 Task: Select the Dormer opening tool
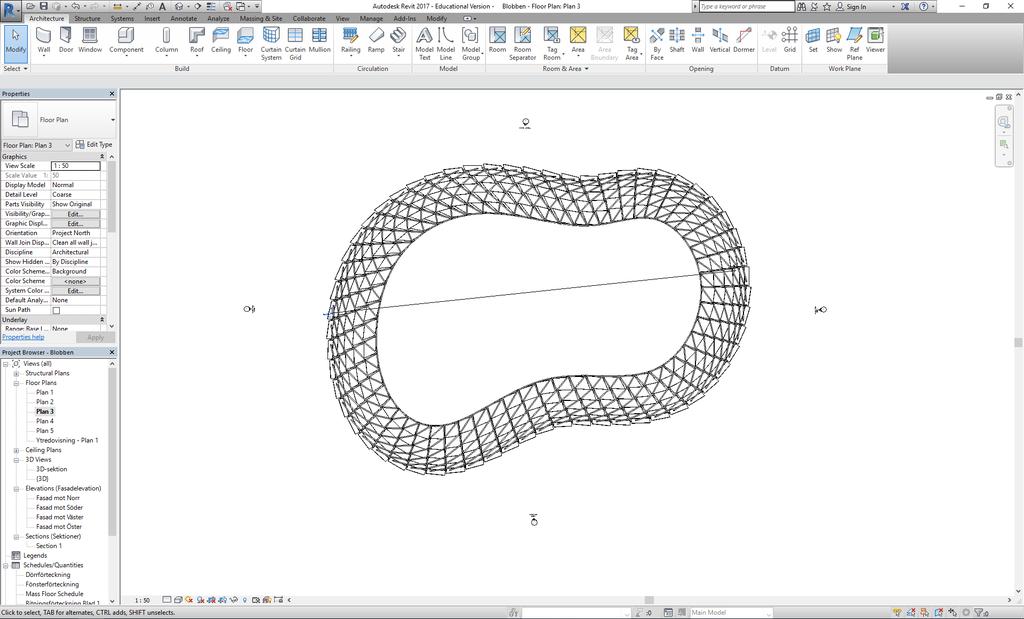[744, 40]
